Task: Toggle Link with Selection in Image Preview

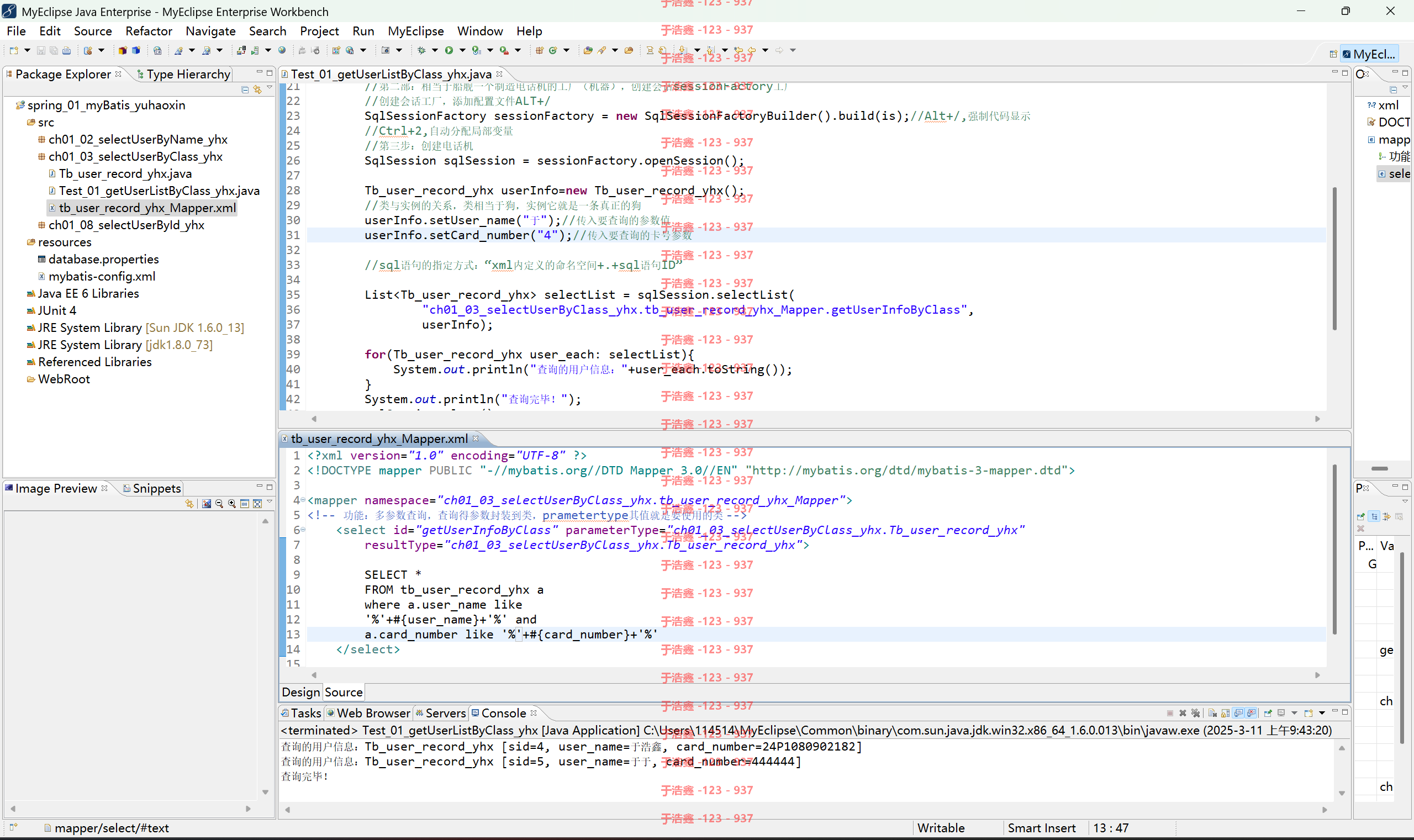Action: [x=189, y=504]
